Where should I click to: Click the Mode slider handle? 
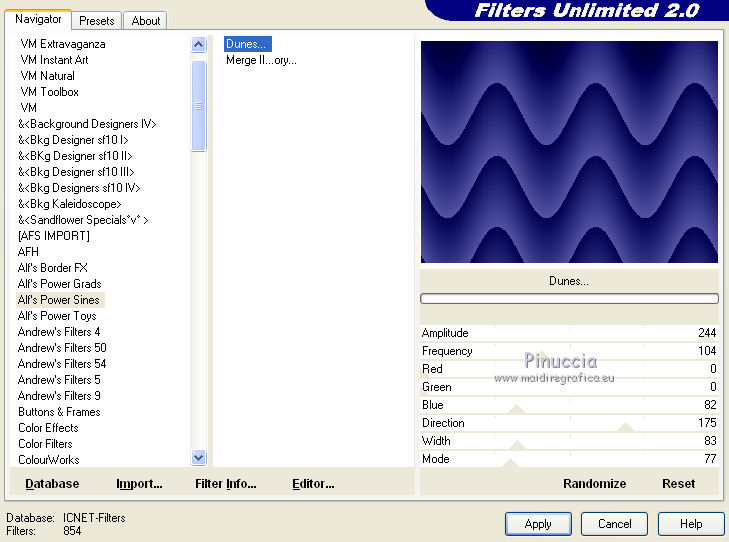click(x=510, y=463)
